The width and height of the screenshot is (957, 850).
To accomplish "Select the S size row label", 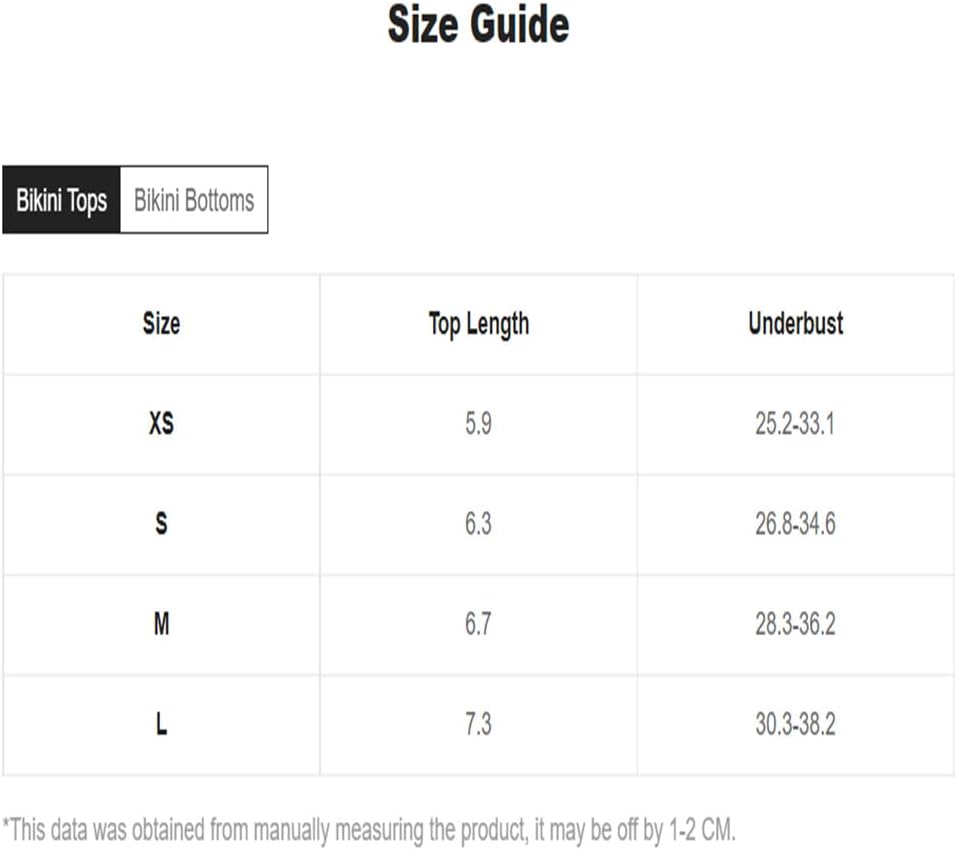I will point(161,524).
